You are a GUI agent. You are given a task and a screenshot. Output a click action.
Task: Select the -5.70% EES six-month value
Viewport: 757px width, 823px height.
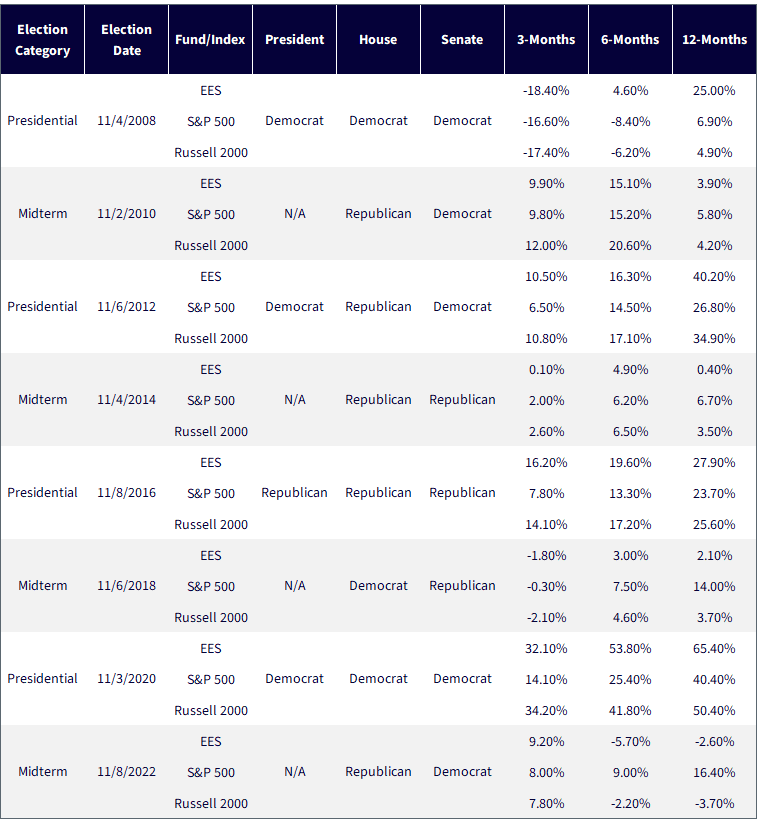click(630, 742)
